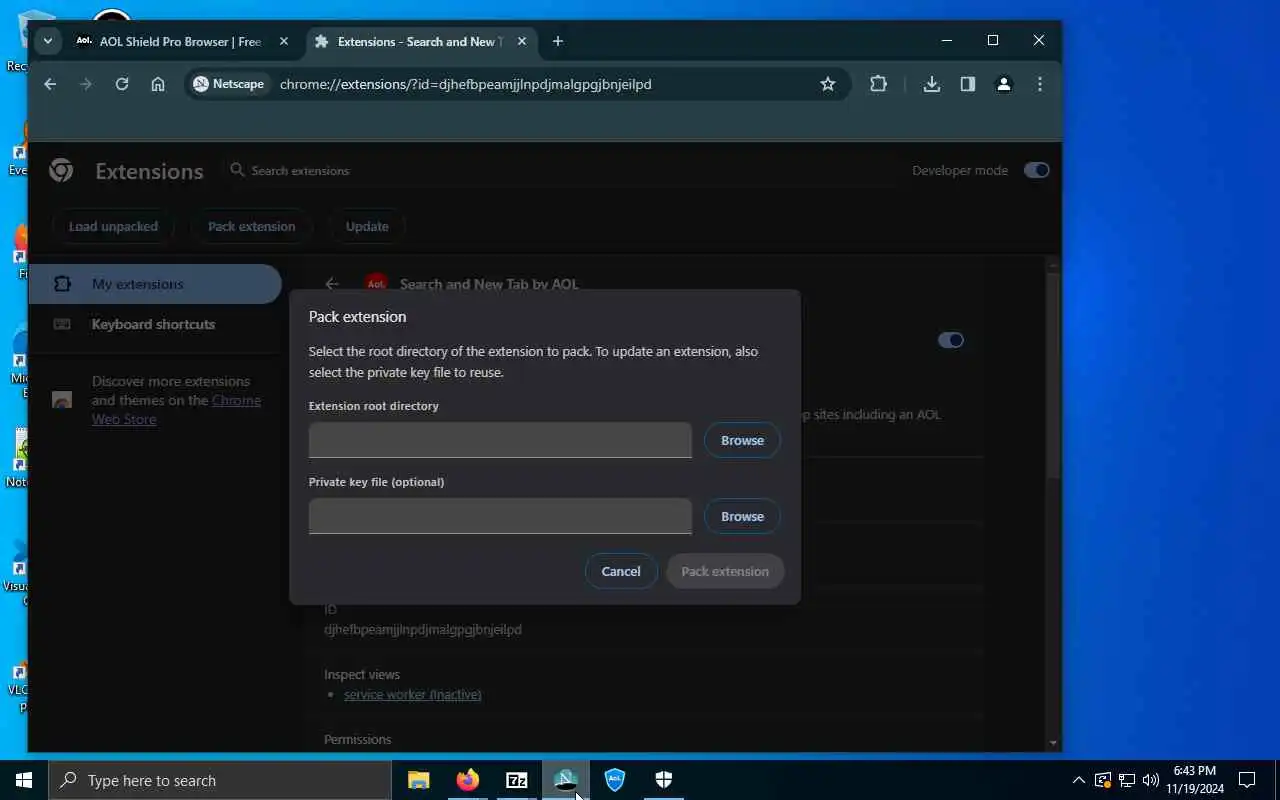The height and width of the screenshot is (800, 1280).
Task: Click the address bar URL
Action: point(465,84)
